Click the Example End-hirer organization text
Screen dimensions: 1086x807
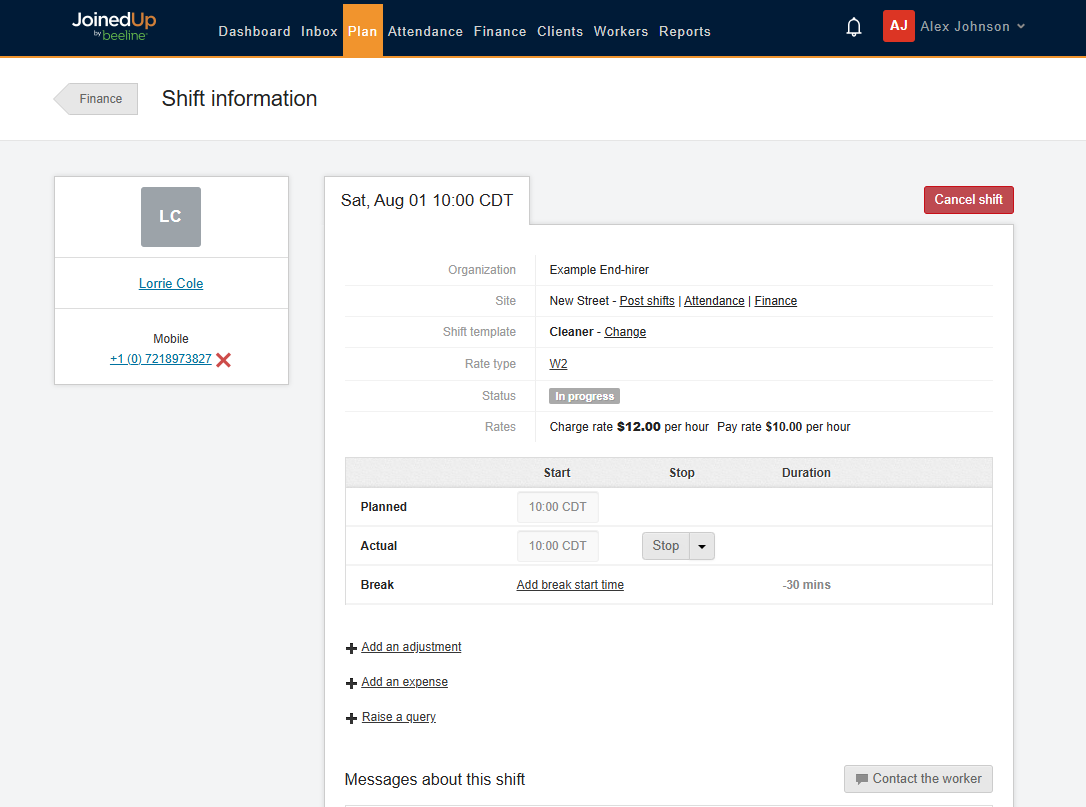coord(599,269)
